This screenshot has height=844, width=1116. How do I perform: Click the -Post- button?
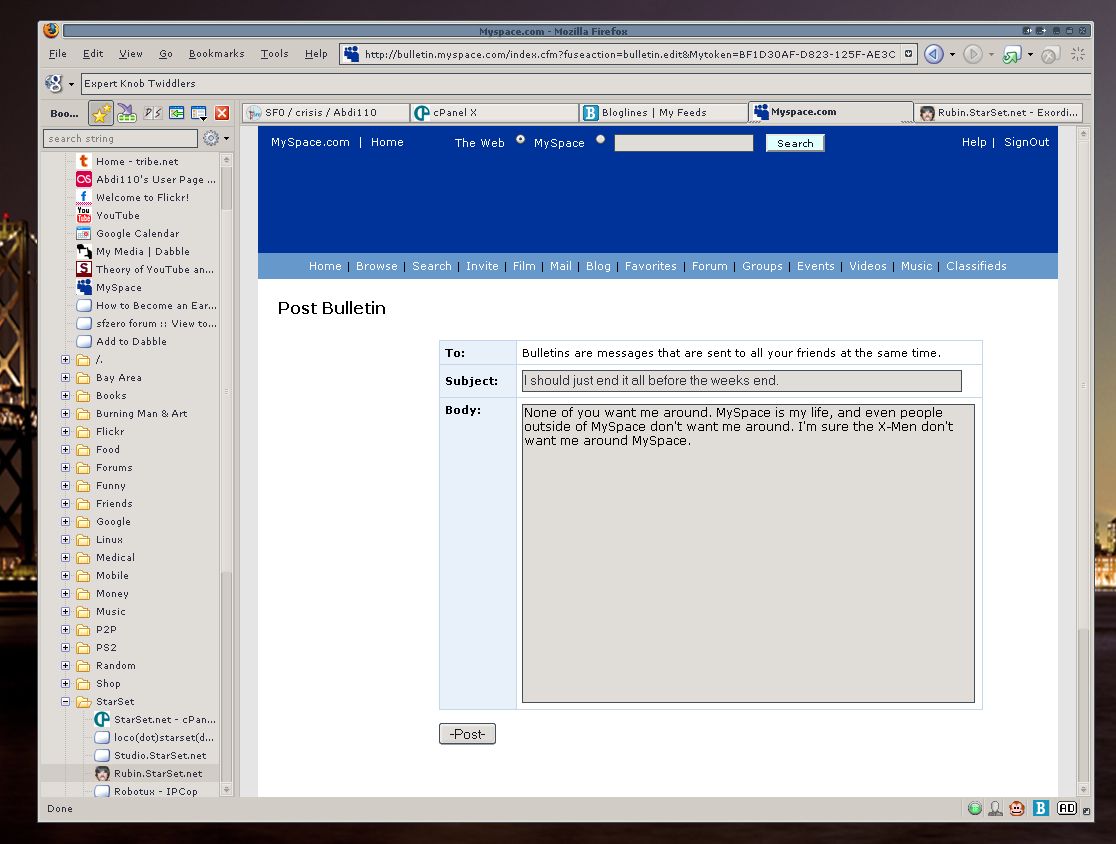[467, 734]
